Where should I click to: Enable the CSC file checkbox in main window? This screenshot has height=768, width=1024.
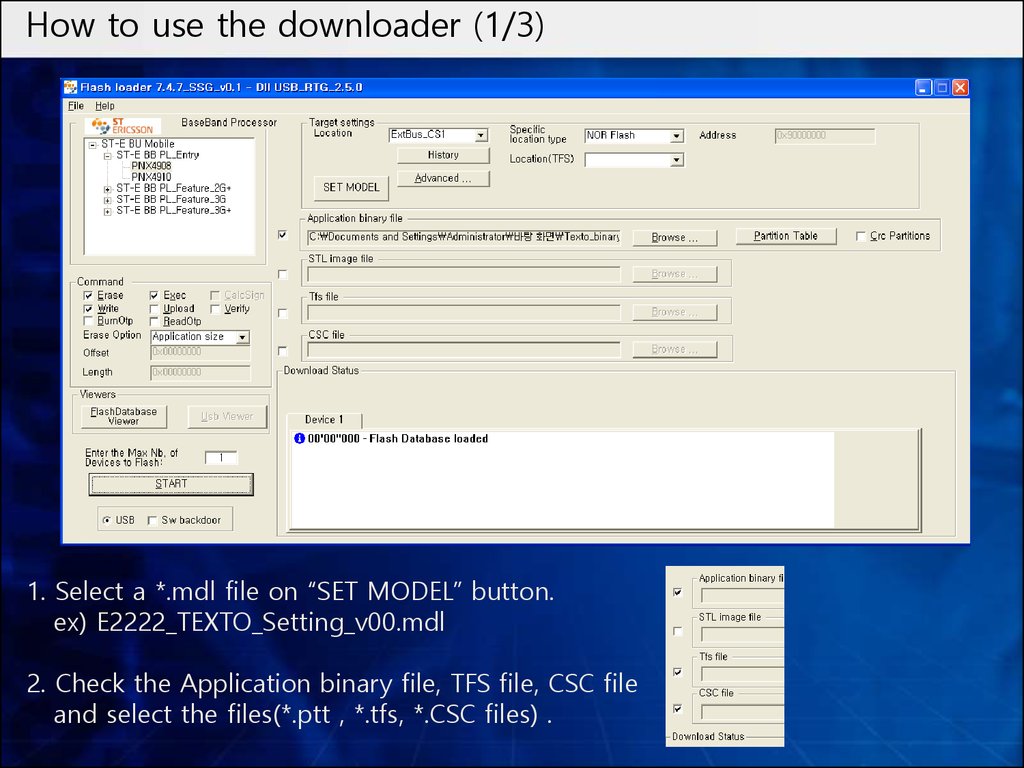(x=282, y=351)
